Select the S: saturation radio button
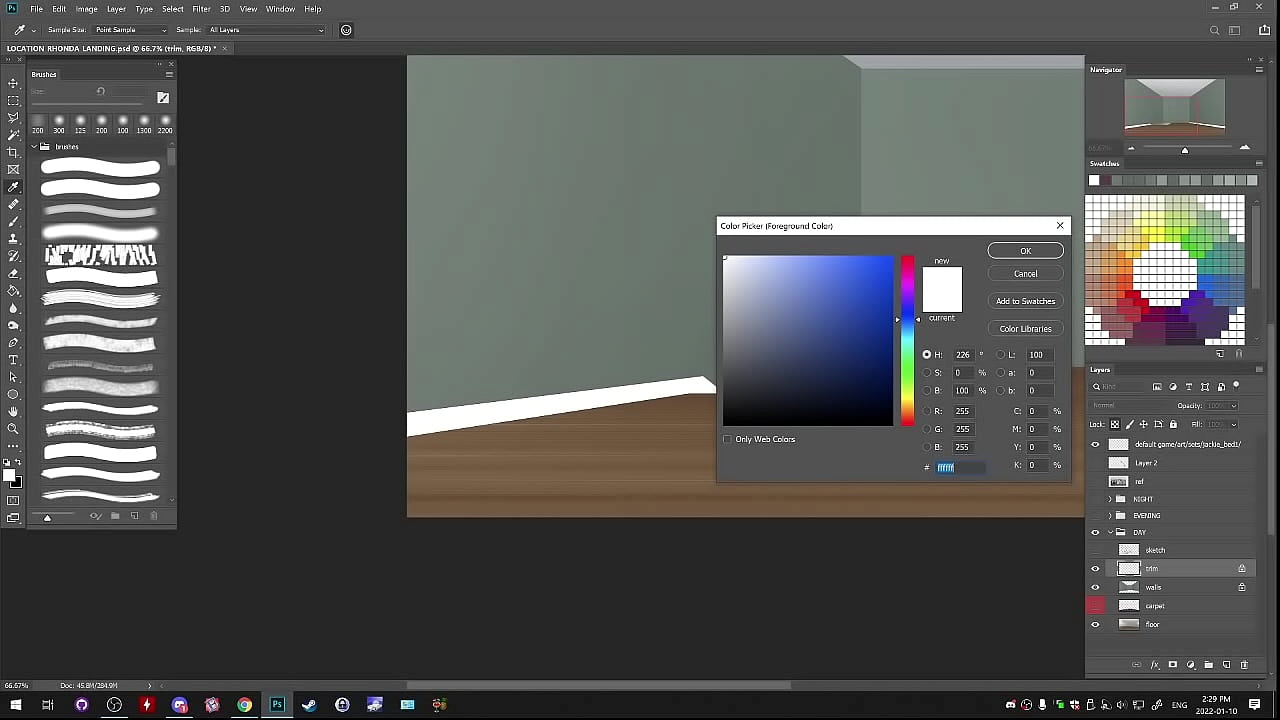The height and width of the screenshot is (720, 1280). (x=927, y=373)
